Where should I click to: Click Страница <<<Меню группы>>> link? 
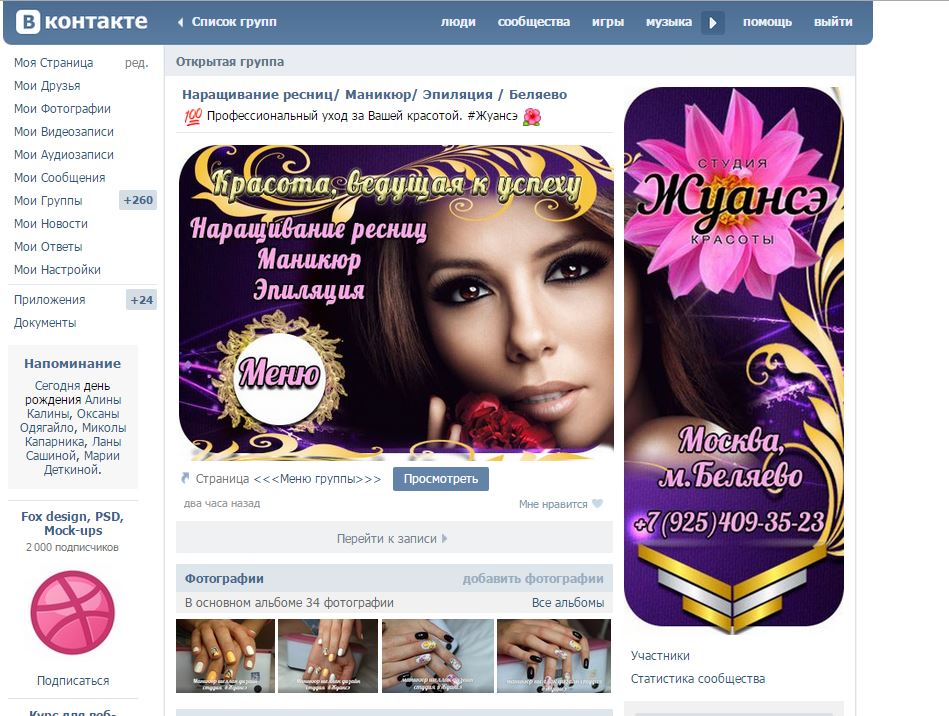click(288, 479)
